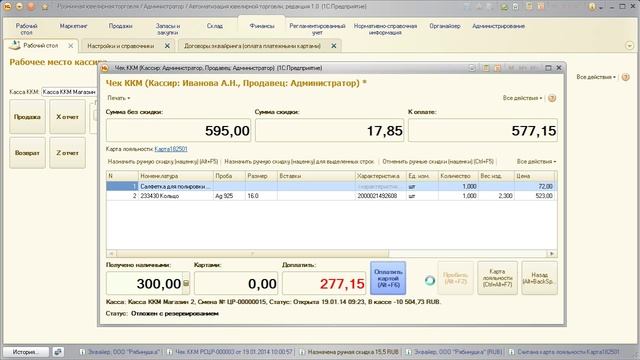Open the 1C main menu icon

tap(7, 7)
